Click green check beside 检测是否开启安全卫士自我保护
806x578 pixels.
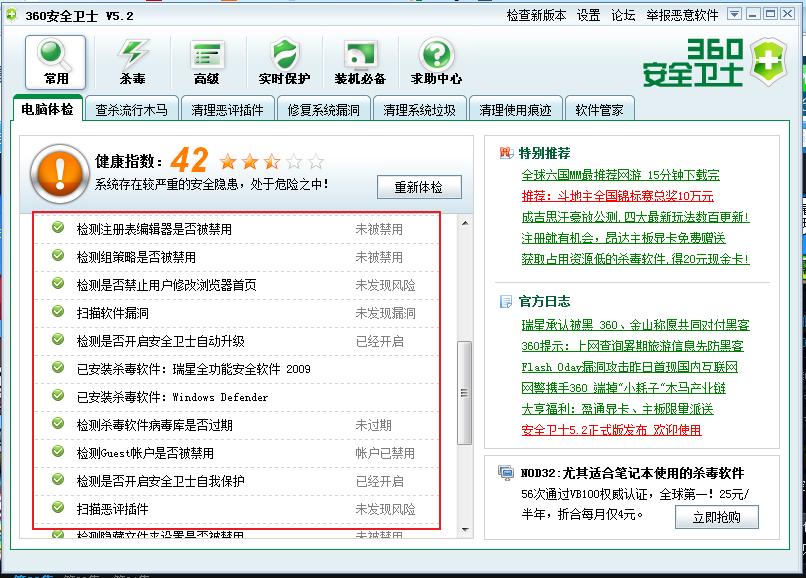point(58,480)
